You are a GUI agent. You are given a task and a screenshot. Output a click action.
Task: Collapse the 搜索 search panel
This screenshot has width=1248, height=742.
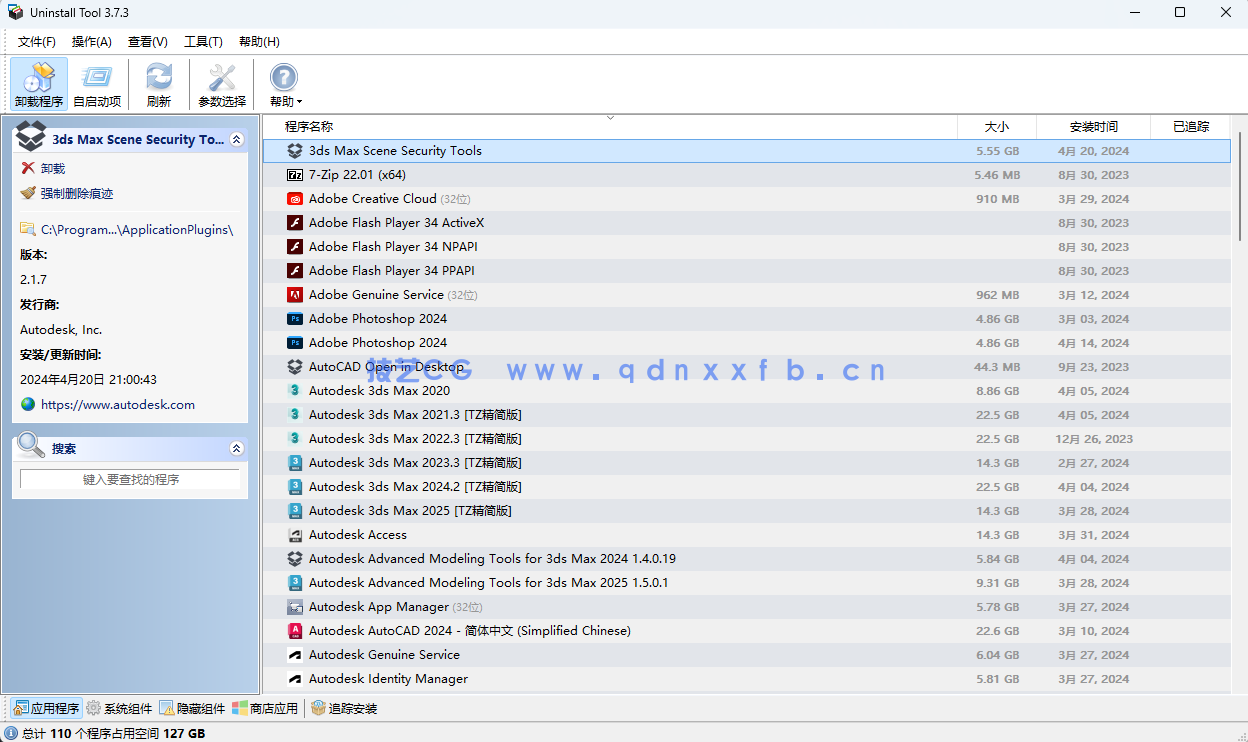237,448
